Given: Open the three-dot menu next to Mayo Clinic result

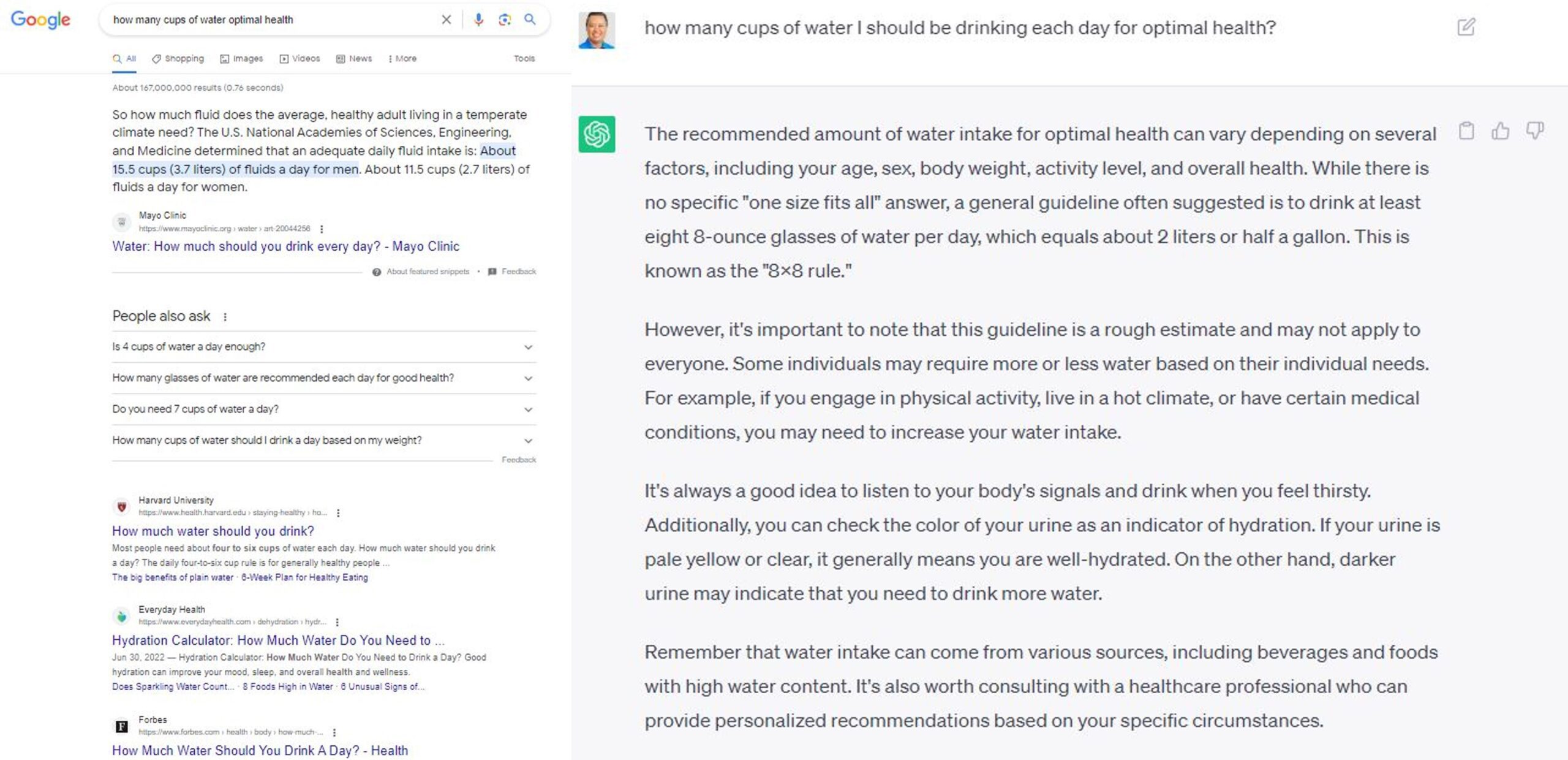Looking at the screenshot, I should pos(322,229).
